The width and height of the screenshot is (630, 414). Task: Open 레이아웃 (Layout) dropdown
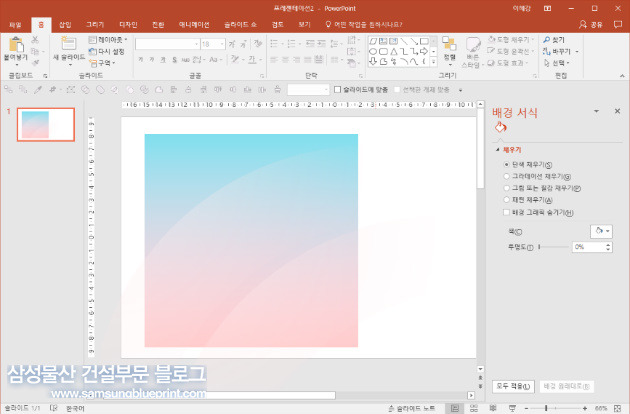point(108,39)
